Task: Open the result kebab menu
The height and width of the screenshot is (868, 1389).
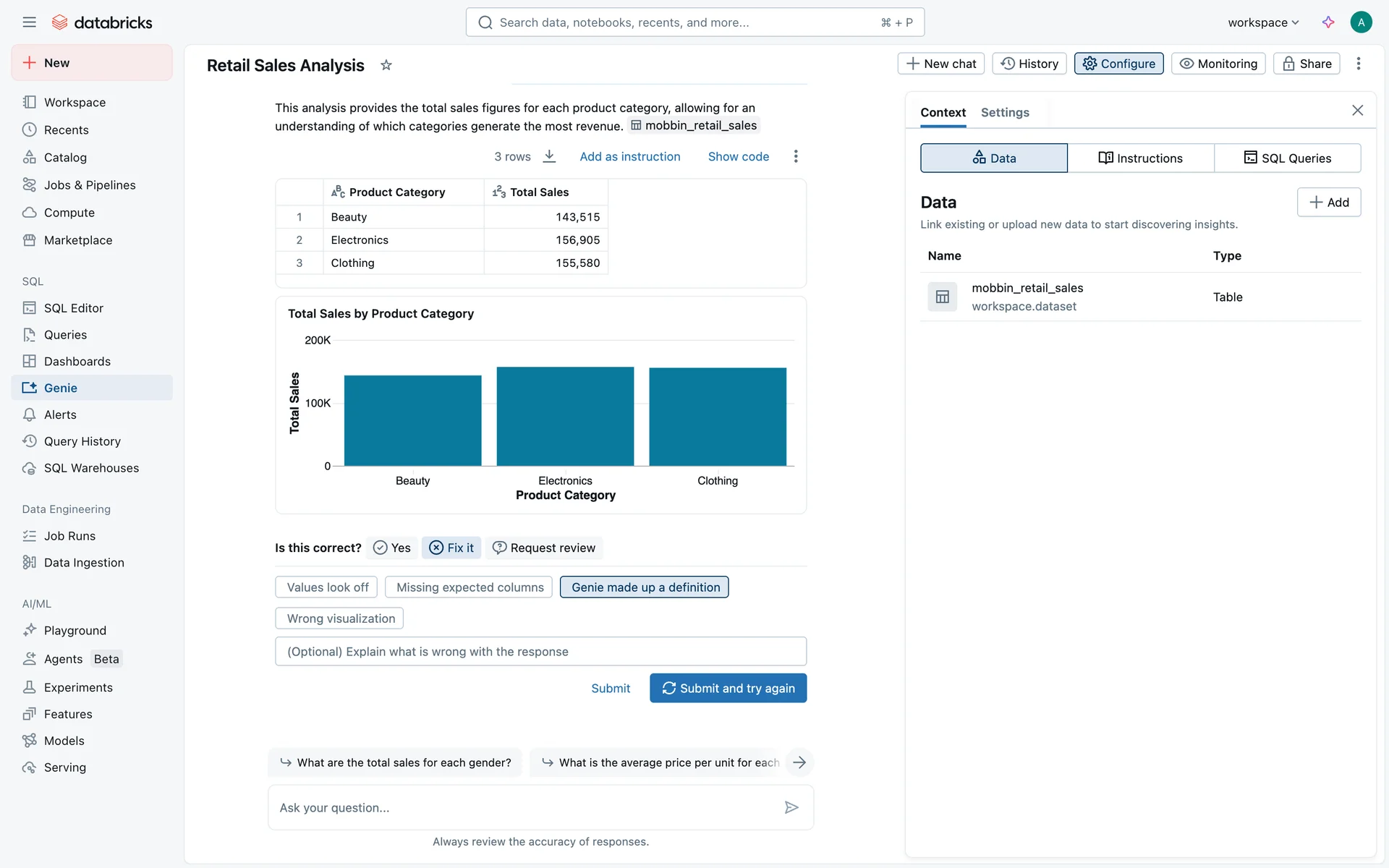Action: tap(796, 156)
